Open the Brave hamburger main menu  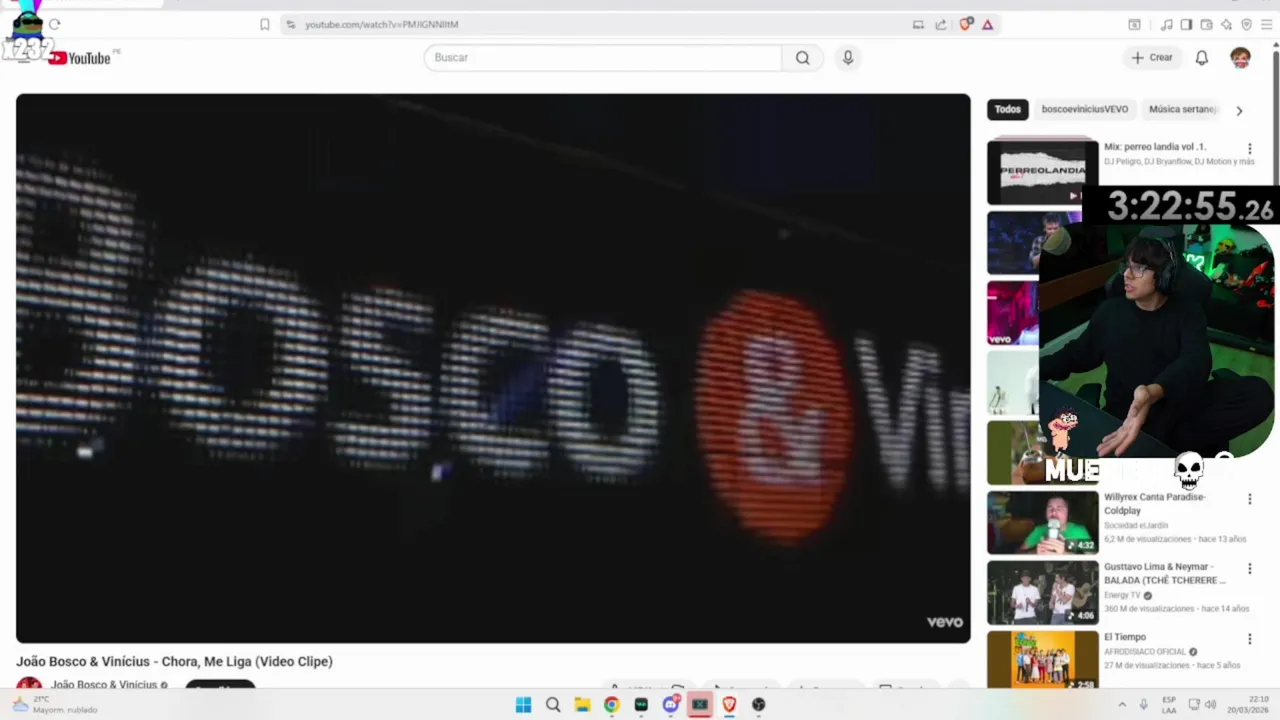[1266, 24]
